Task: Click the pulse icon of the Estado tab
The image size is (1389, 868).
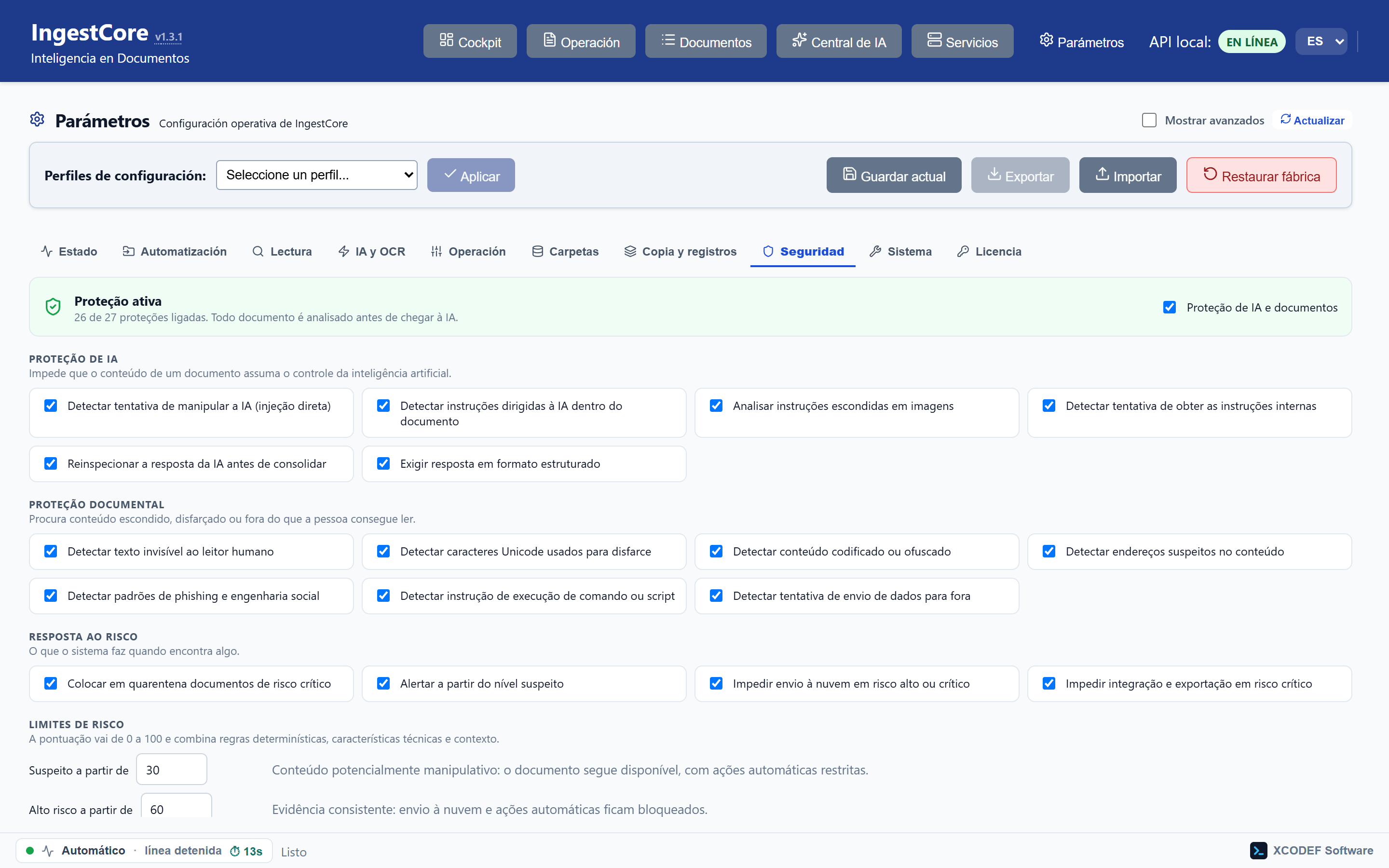Action: coord(47,251)
